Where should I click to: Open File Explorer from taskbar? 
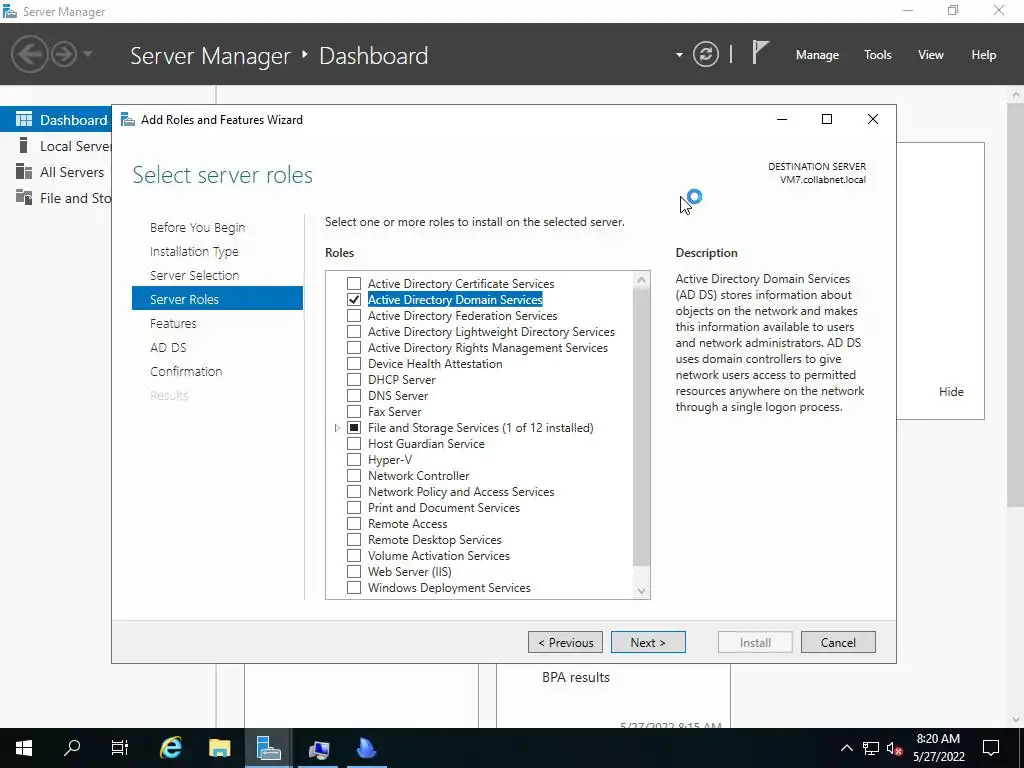coord(220,748)
